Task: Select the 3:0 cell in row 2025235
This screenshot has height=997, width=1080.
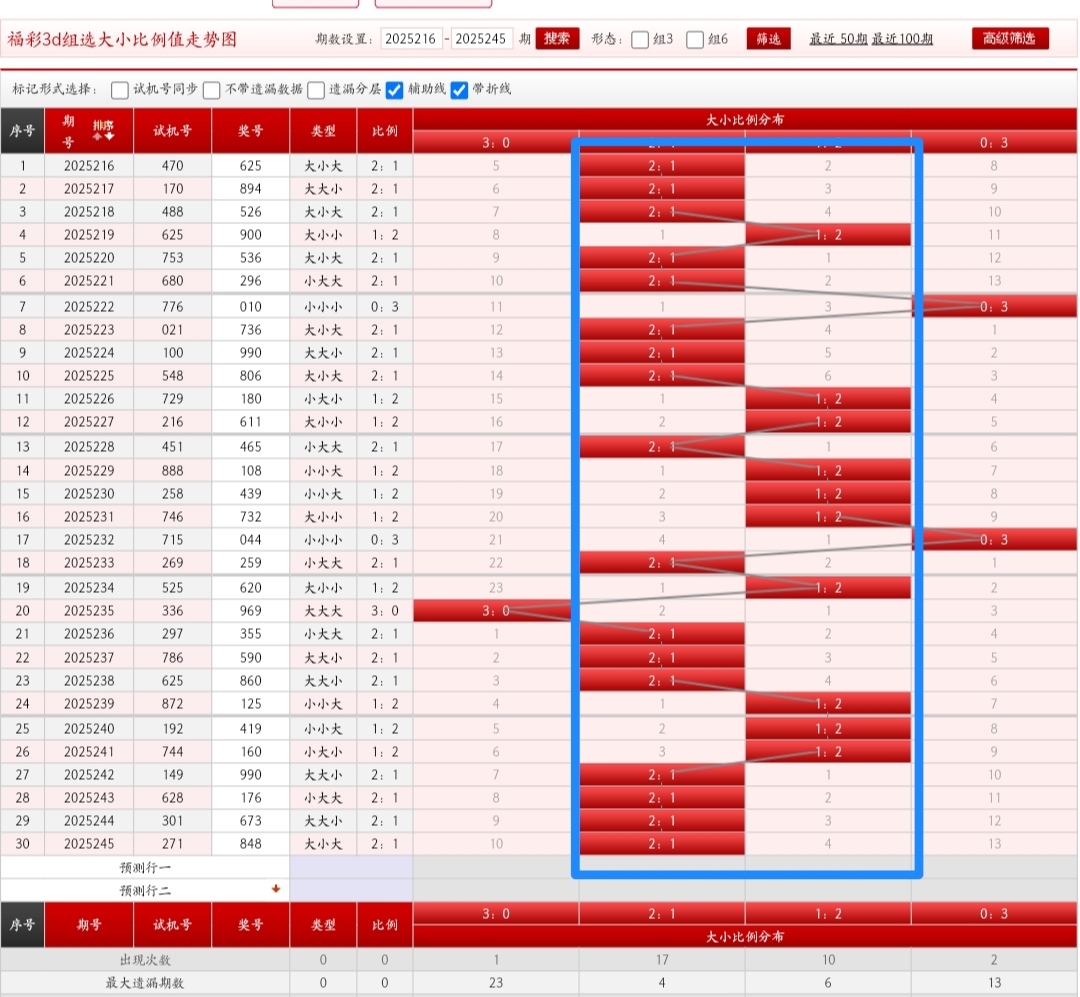Action: pos(496,610)
